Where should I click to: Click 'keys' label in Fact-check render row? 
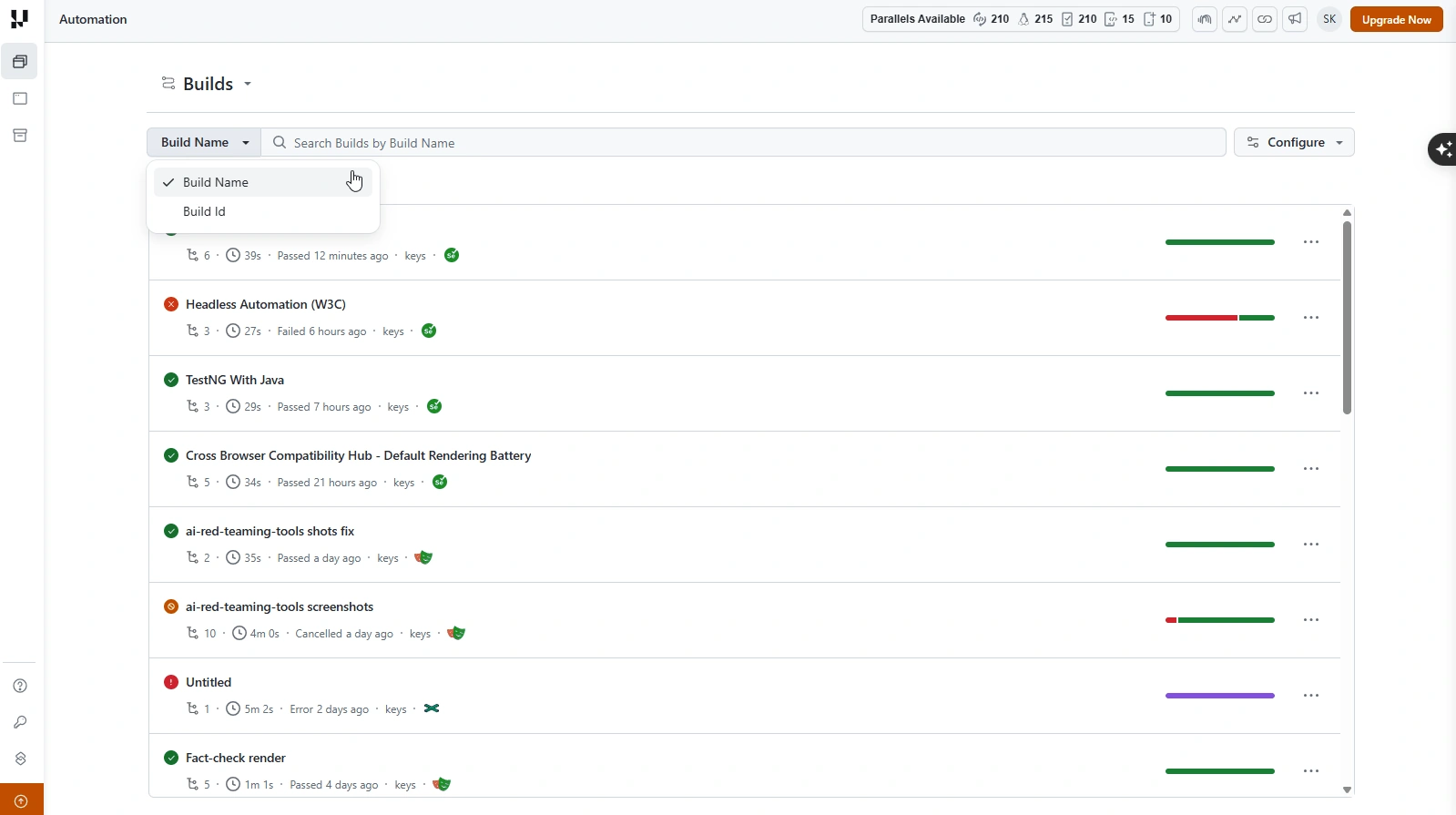point(405,785)
